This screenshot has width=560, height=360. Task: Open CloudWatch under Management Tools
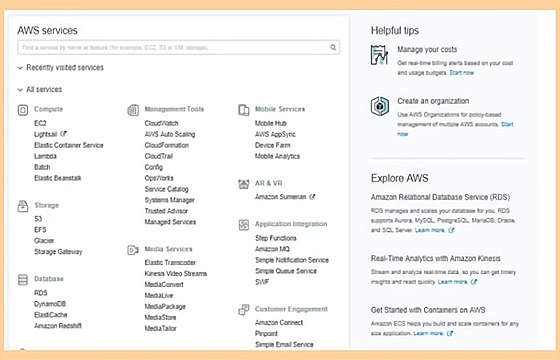click(161, 123)
